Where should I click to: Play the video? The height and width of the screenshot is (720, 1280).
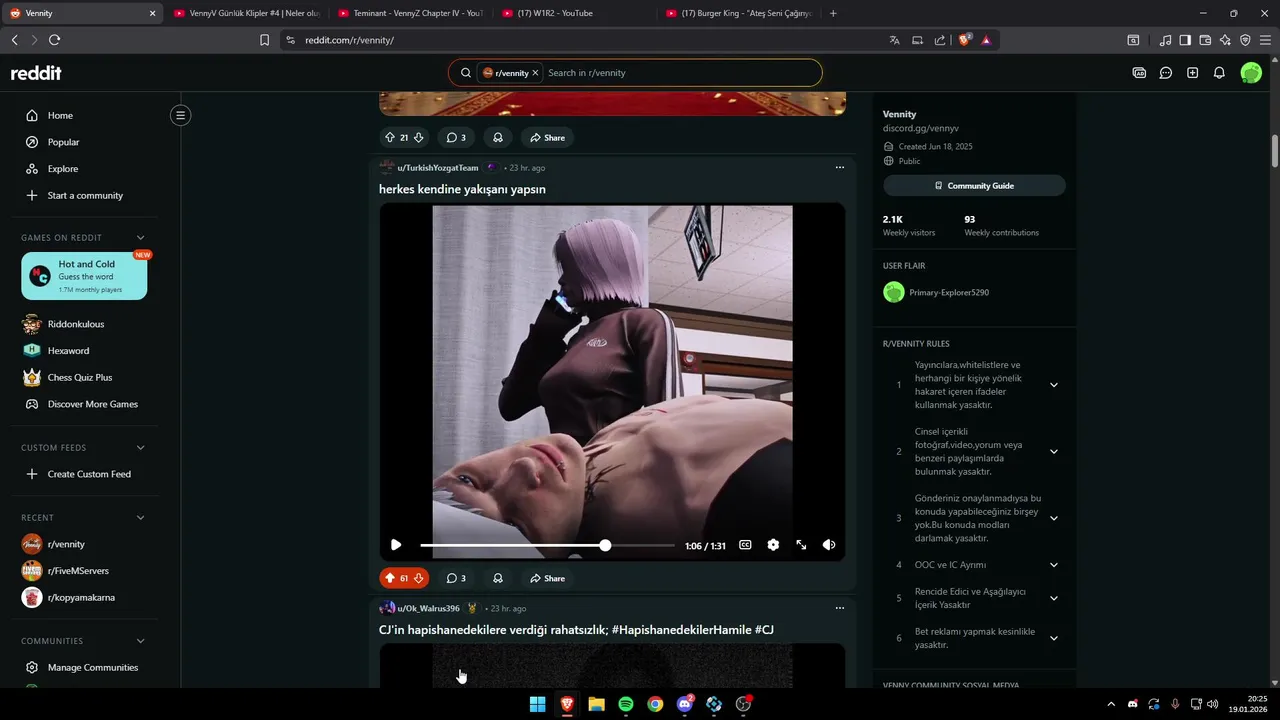click(396, 545)
